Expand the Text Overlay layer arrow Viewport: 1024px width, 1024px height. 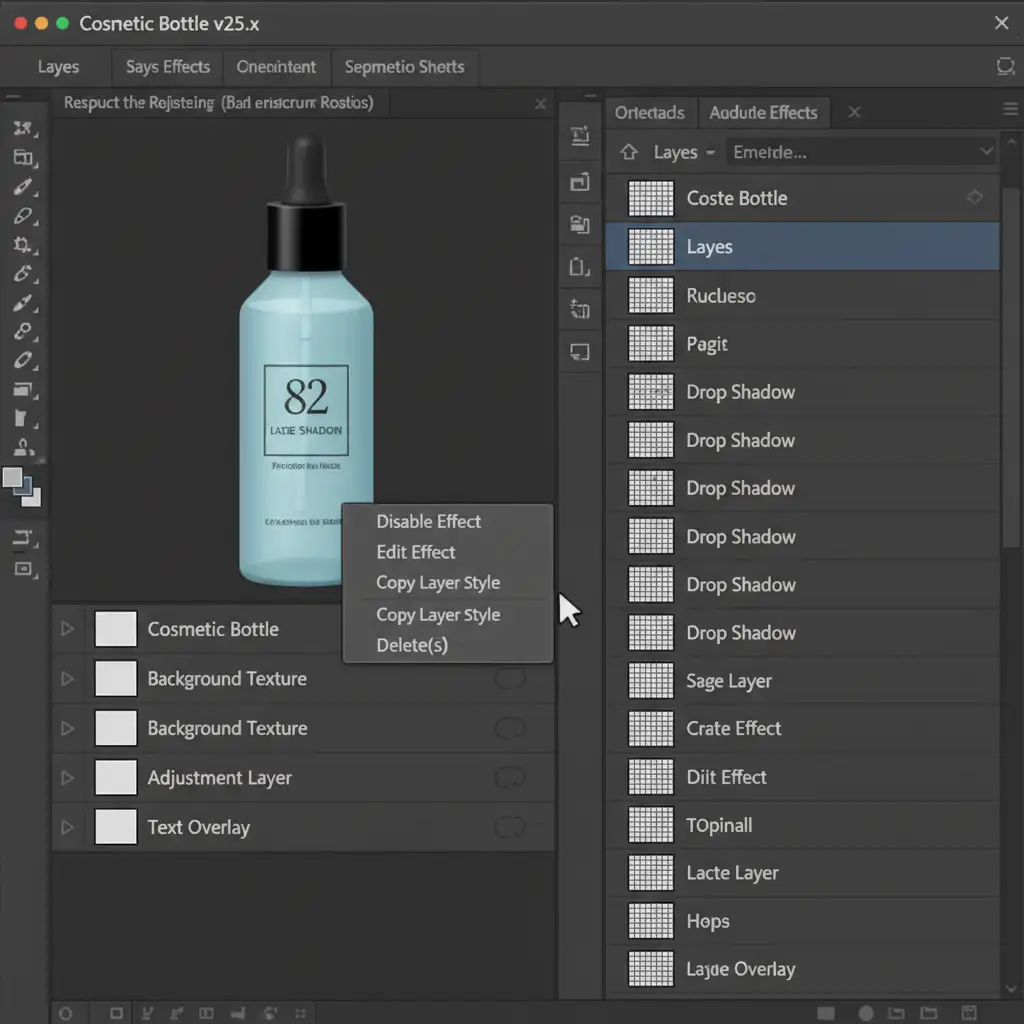click(68, 827)
